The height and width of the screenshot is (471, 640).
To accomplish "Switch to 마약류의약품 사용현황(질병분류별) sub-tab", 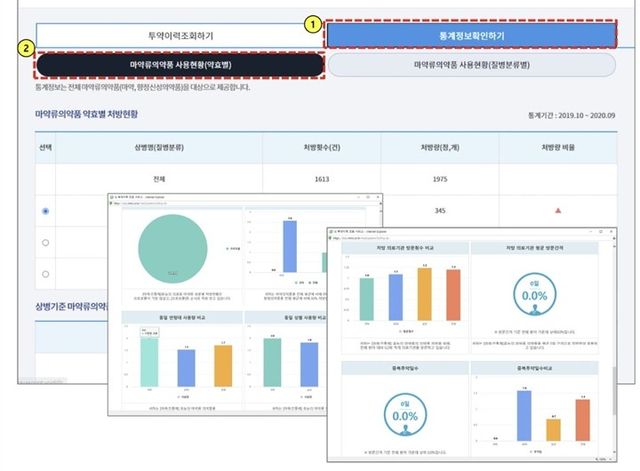I will pyautogui.click(x=471, y=64).
